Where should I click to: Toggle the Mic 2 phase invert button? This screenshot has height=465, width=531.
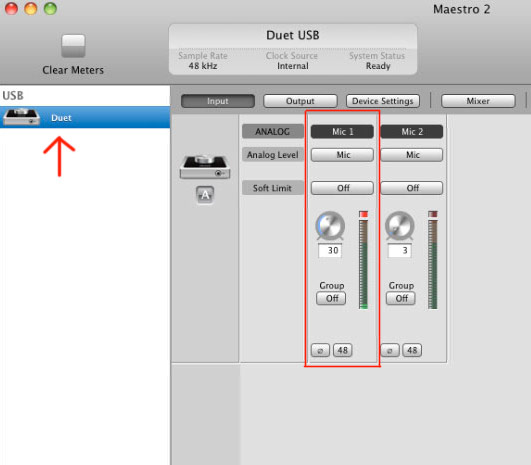(390, 350)
